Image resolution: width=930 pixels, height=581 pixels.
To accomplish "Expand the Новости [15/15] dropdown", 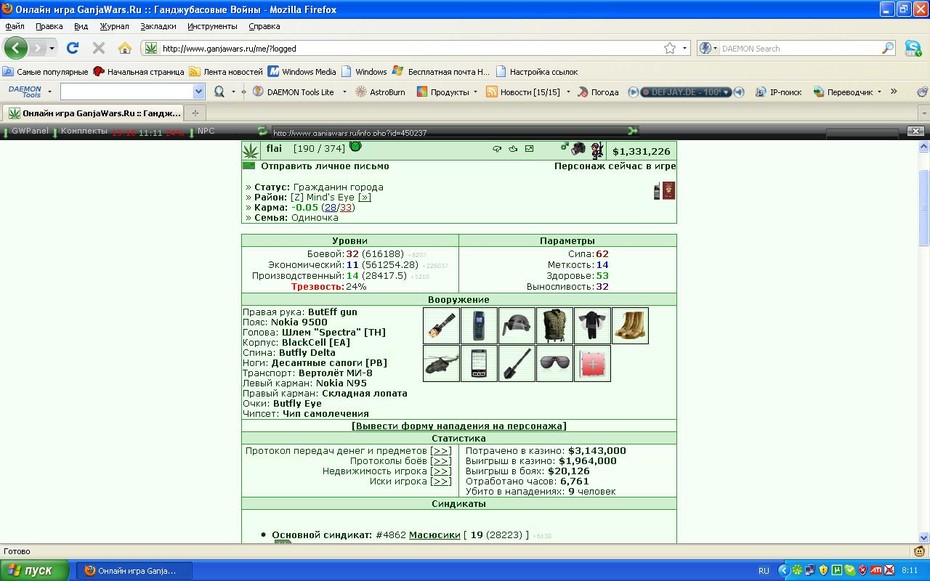I will [568, 92].
